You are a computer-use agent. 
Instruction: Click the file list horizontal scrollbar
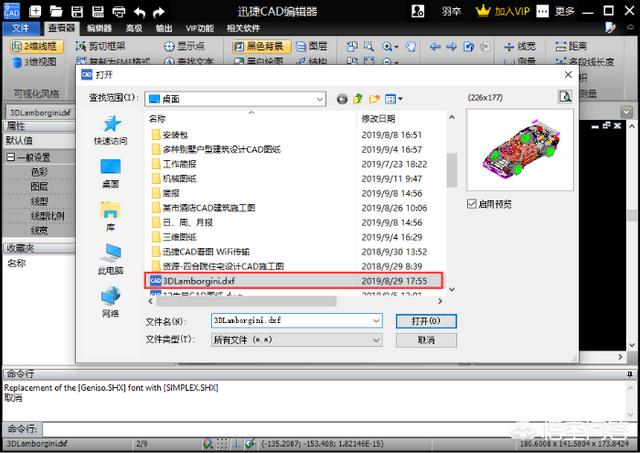(247, 301)
